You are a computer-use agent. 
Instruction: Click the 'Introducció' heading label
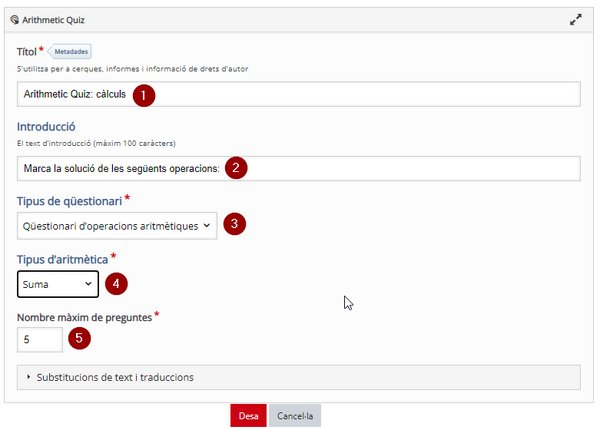coord(46,127)
